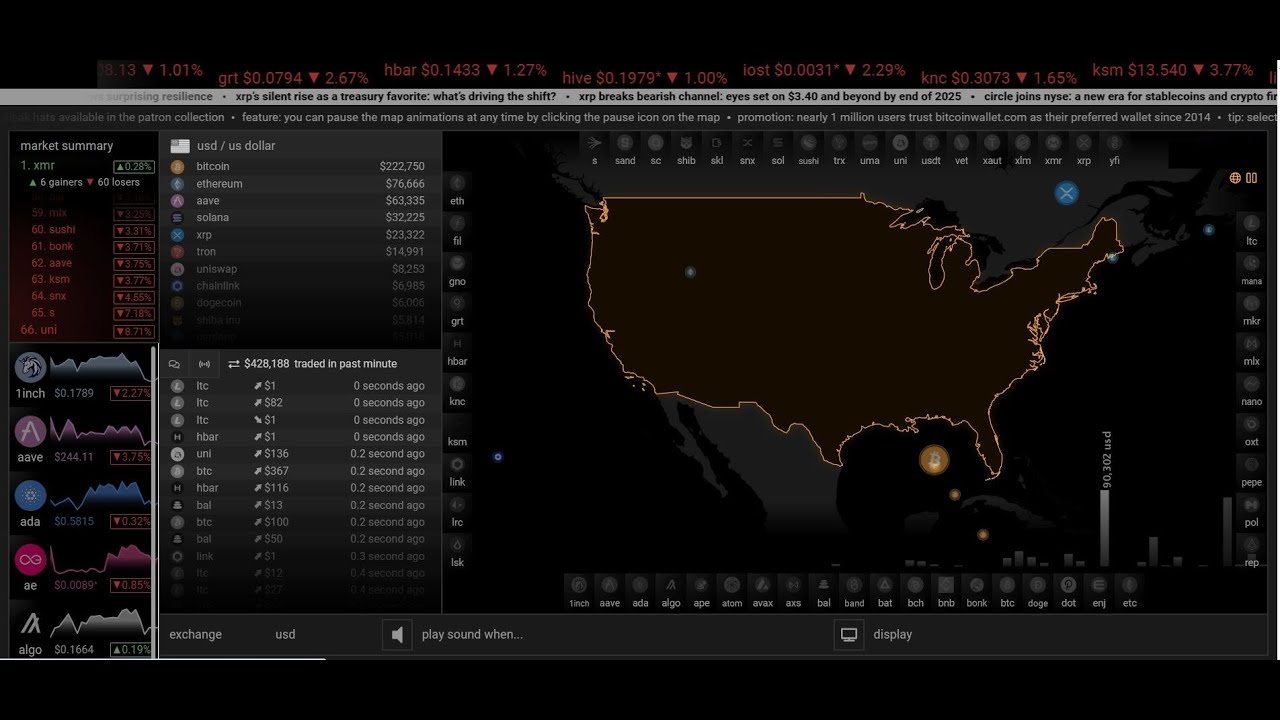The height and width of the screenshot is (720, 1280).
Task: Click the chat bubble icon in the trades header
Action: click(174, 364)
